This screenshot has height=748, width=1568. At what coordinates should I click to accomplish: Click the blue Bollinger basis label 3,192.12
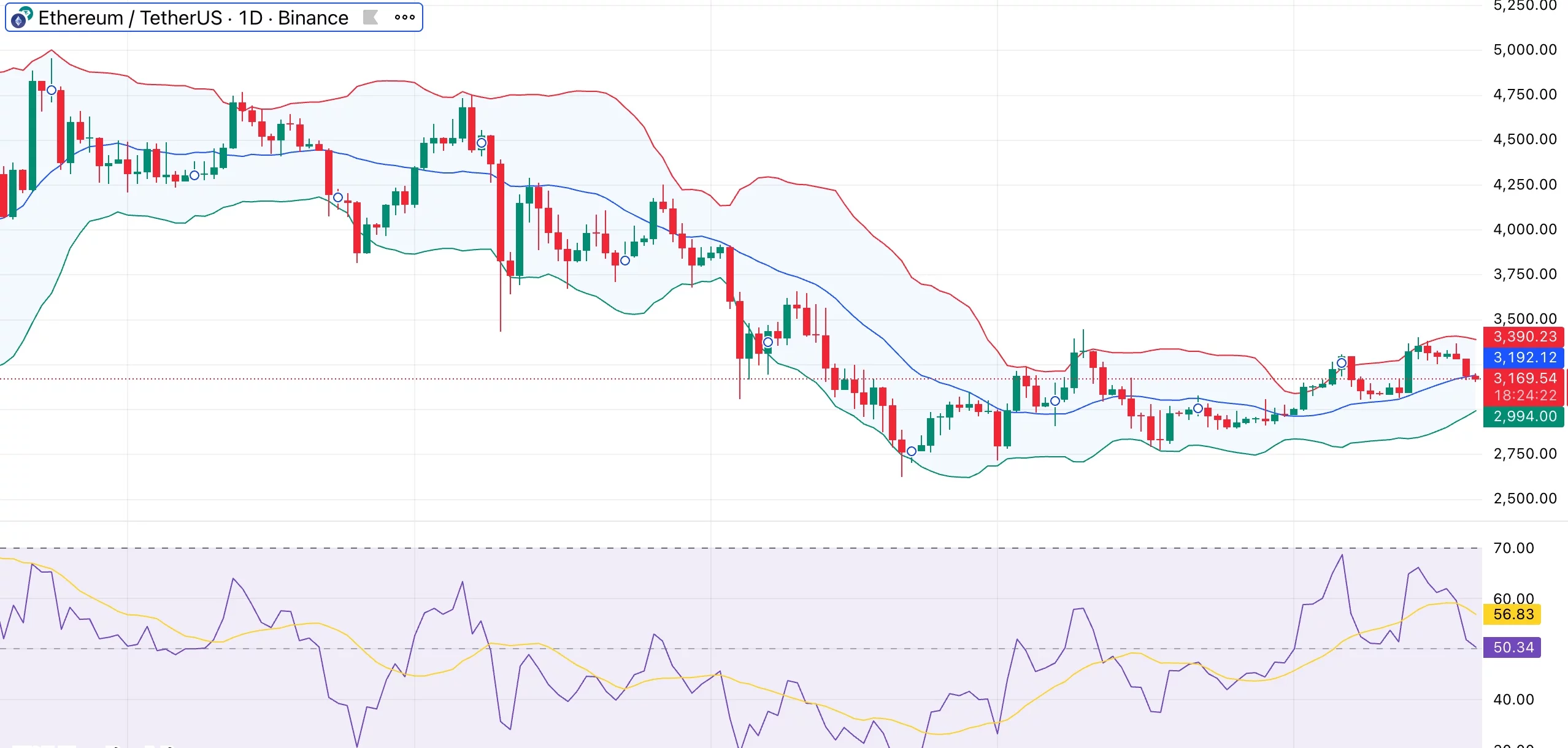(1524, 357)
